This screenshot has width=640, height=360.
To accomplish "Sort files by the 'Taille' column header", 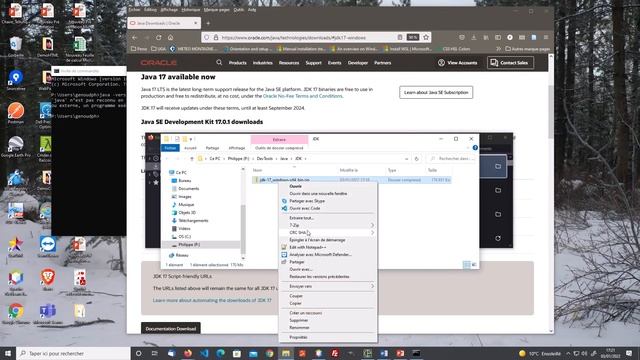I will pyautogui.click(x=432, y=170).
